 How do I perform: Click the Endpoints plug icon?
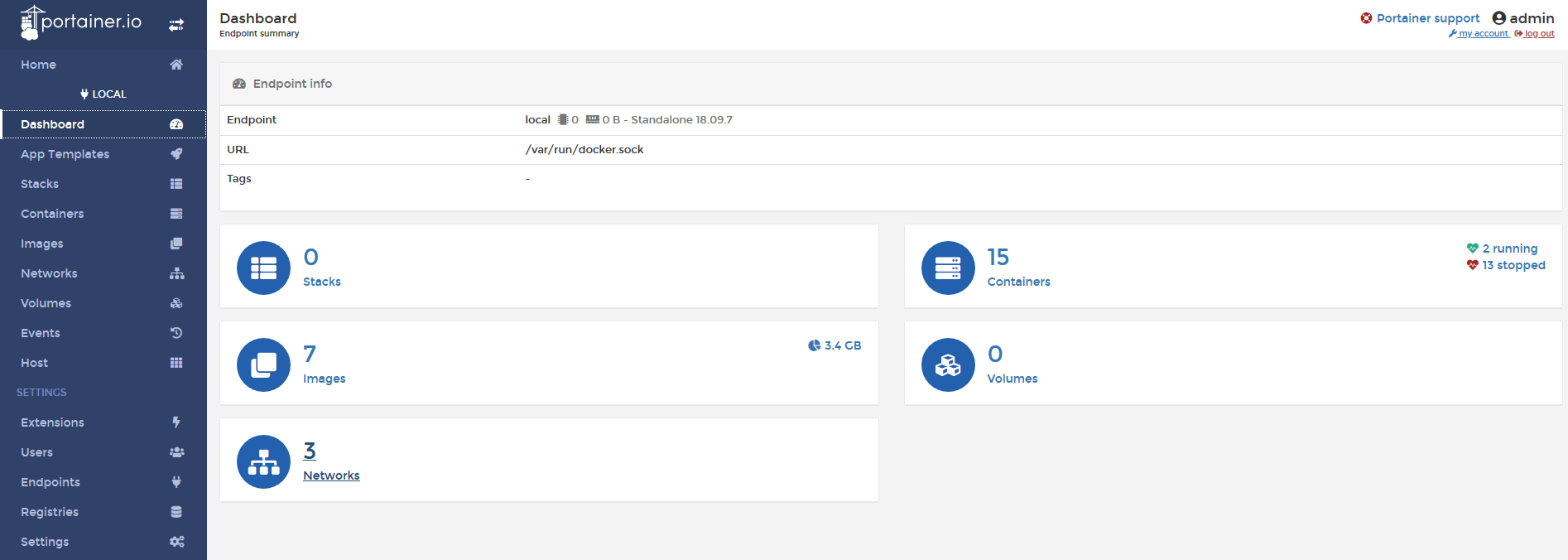(x=176, y=482)
